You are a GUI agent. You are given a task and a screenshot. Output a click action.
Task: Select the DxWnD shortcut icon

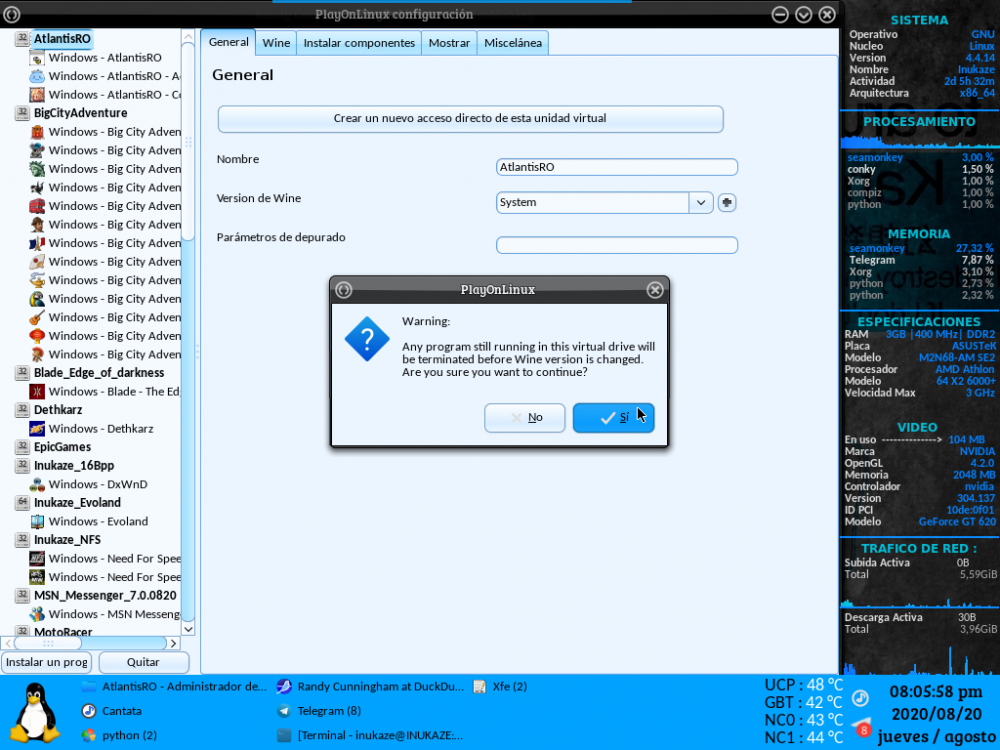pos(37,485)
